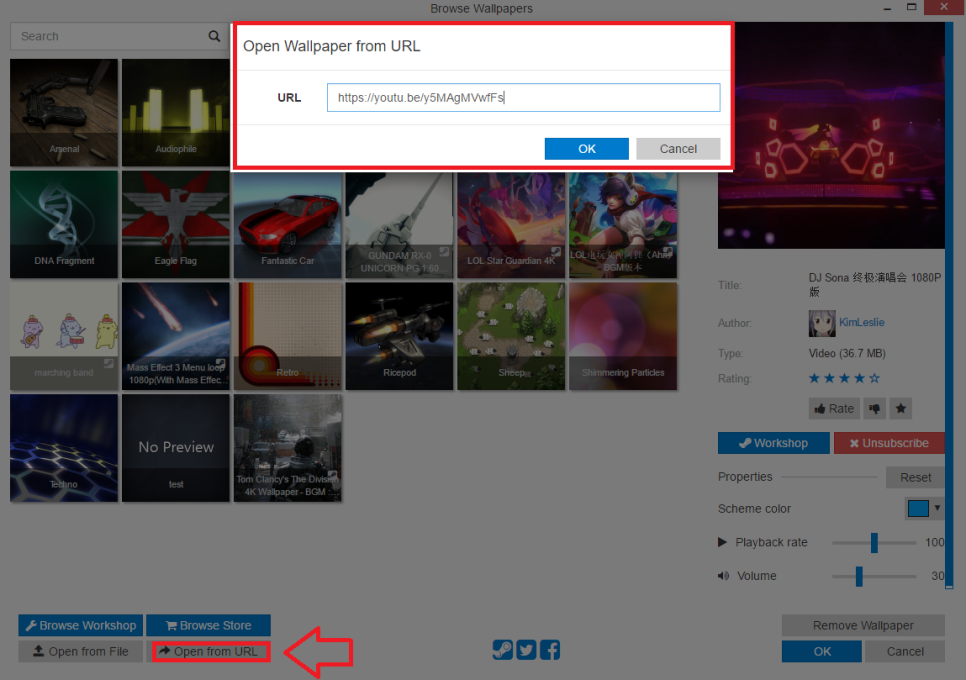Choose the Eagle Flag wallpaper
966x680 pixels.
(176, 224)
